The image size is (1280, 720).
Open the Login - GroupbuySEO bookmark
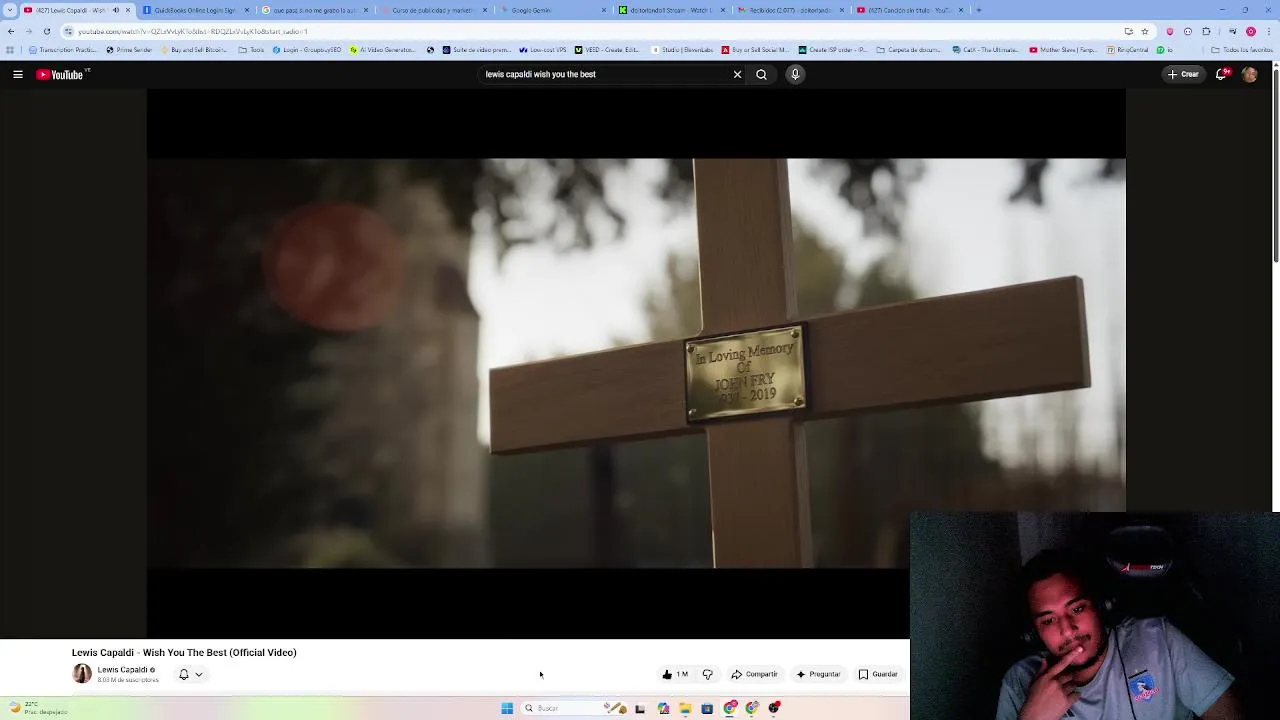[307, 50]
